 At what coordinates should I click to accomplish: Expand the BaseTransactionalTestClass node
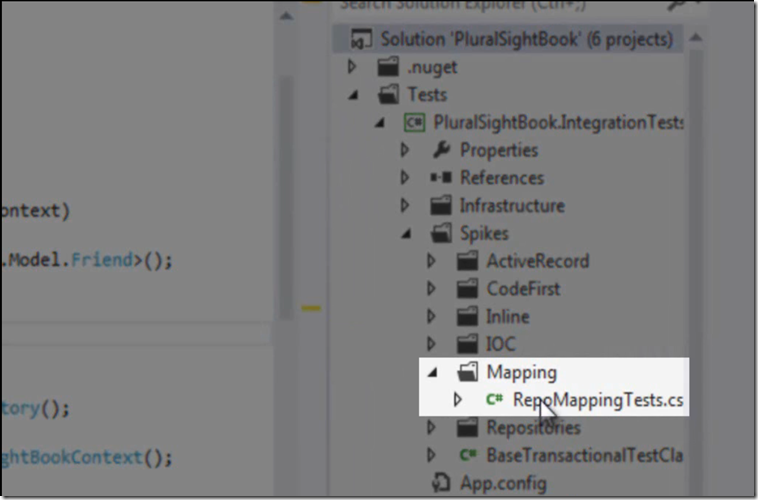pyautogui.click(x=432, y=455)
